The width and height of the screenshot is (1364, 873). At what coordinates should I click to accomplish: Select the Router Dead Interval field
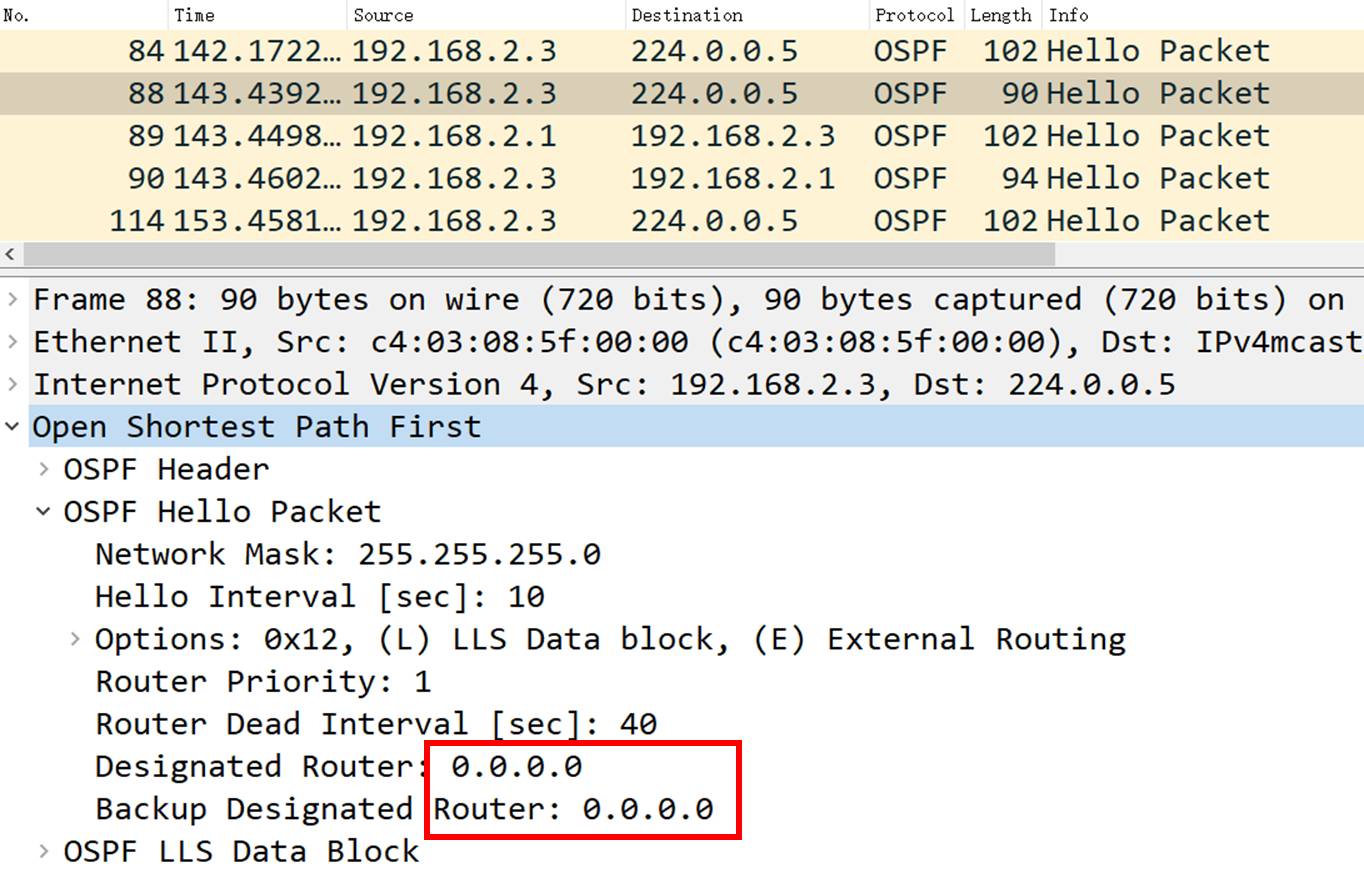coord(375,723)
